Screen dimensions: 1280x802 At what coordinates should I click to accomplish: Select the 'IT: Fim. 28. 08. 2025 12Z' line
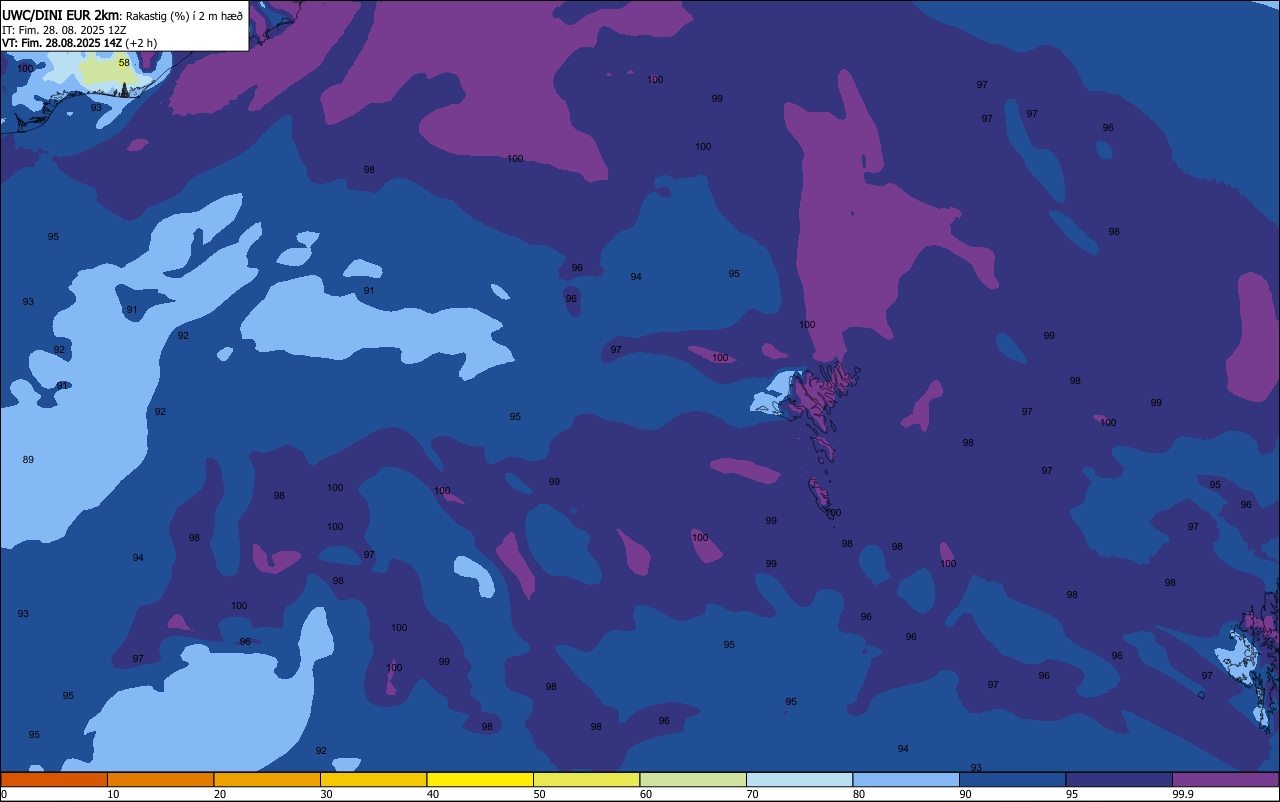coord(64,29)
